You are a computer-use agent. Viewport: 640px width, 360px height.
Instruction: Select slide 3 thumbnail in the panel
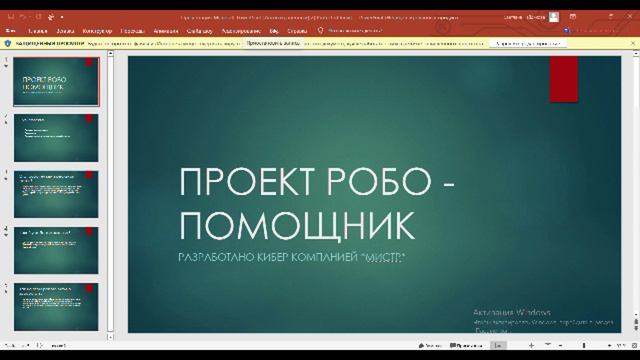click(x=56, y=194)
